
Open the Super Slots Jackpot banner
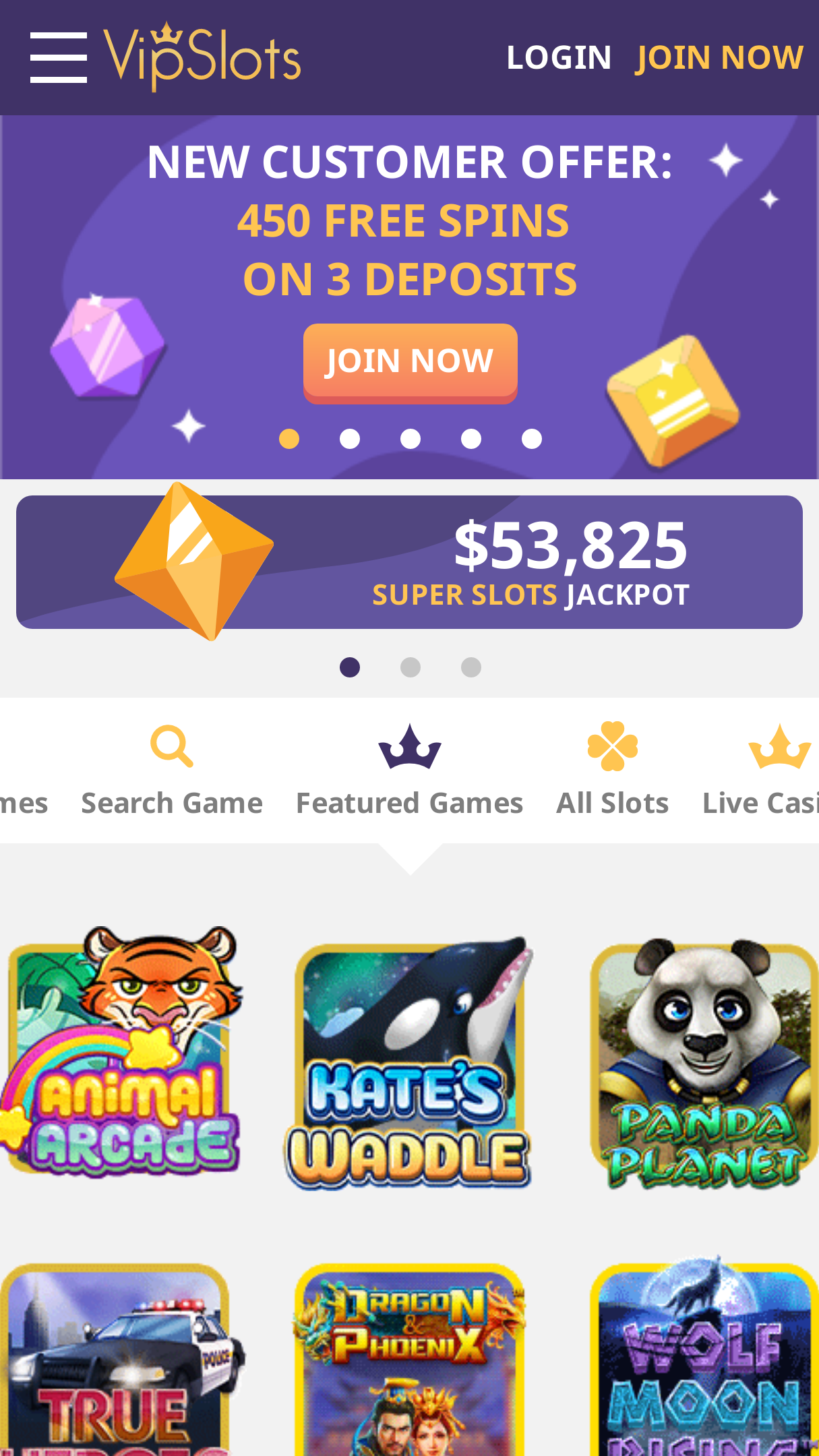click(409, 562)
